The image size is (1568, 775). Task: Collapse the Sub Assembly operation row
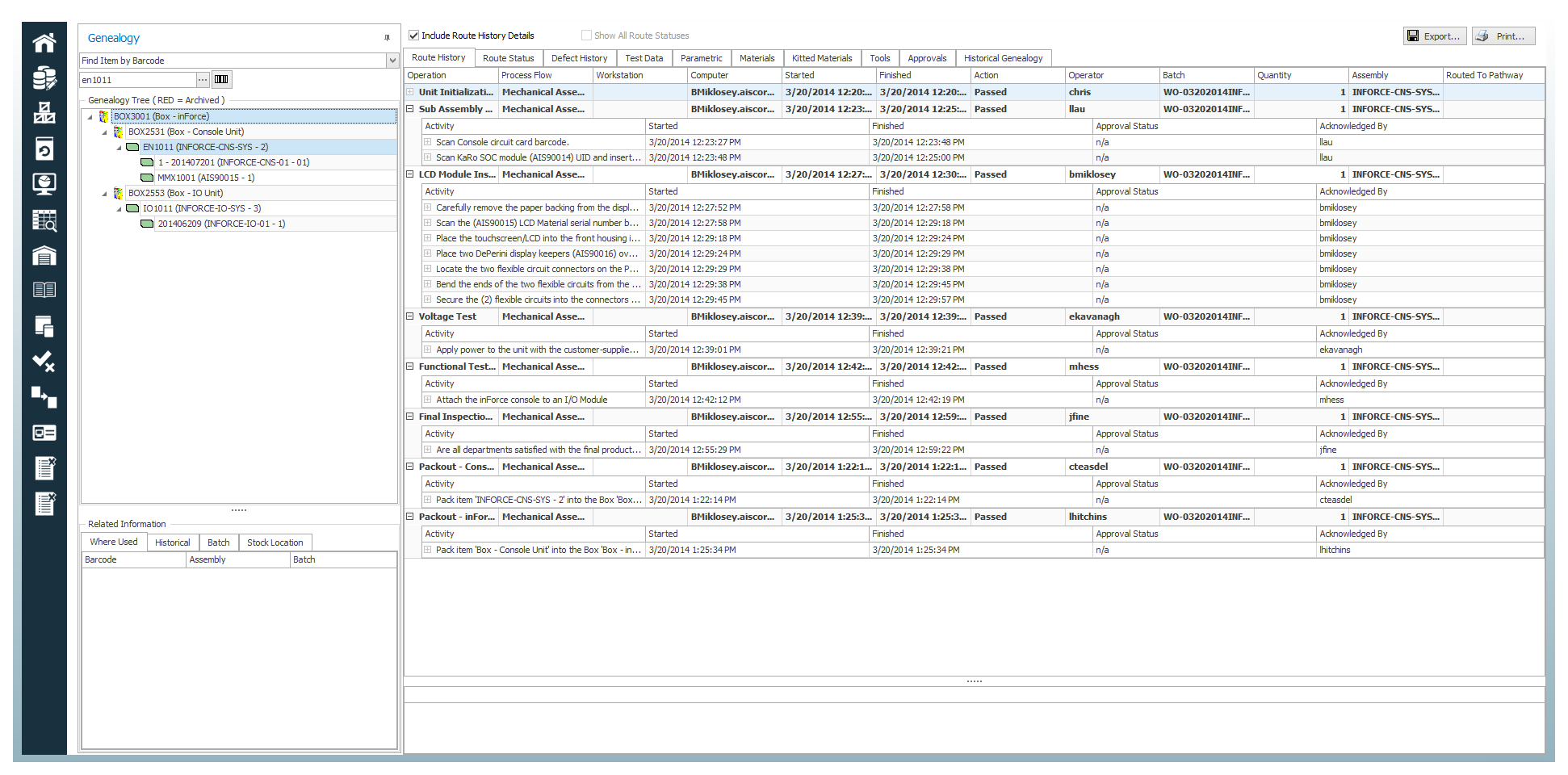[410, 109]
